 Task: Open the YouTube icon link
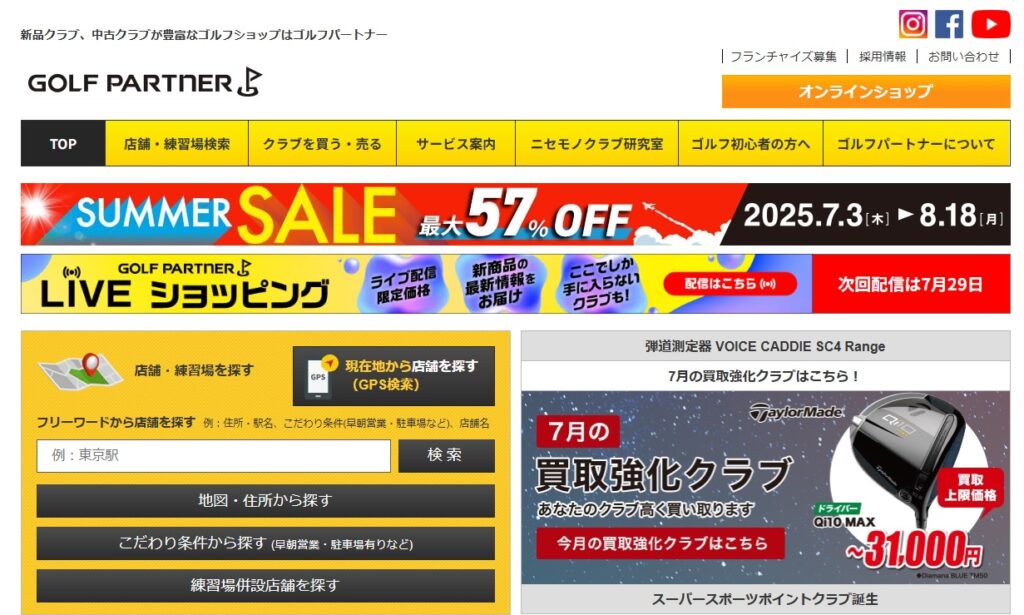point(991,24)
